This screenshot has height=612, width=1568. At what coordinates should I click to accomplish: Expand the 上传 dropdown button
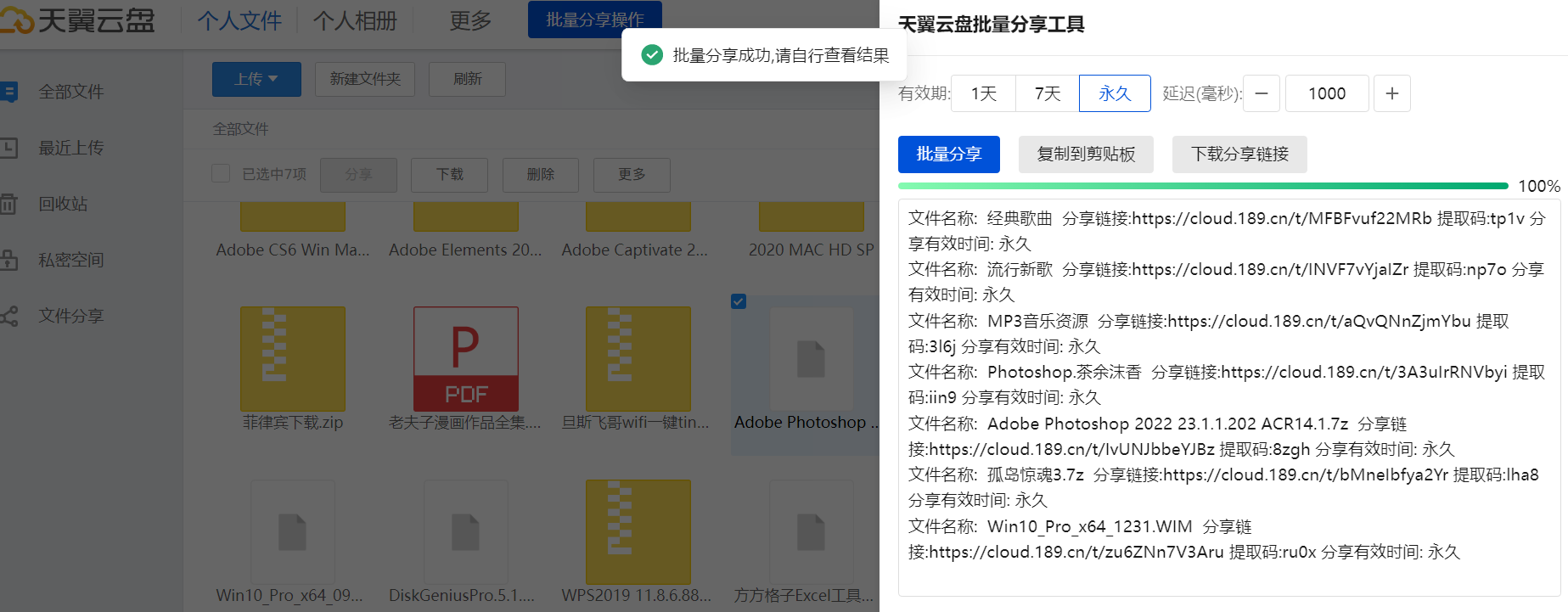tap(256, 79)
